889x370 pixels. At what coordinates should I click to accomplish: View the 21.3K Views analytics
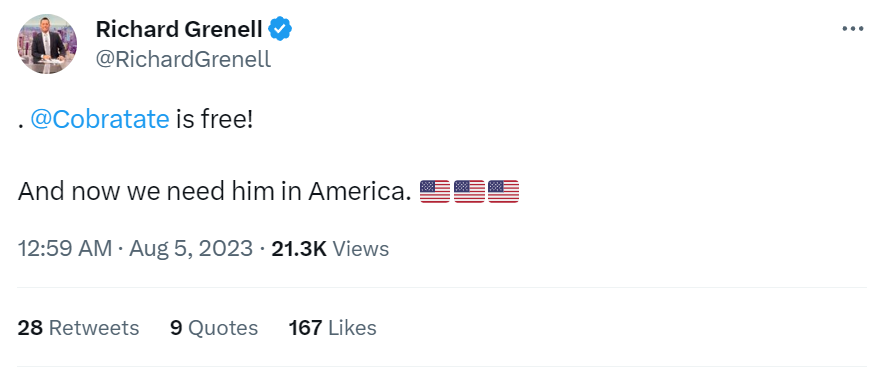point(330,249)
